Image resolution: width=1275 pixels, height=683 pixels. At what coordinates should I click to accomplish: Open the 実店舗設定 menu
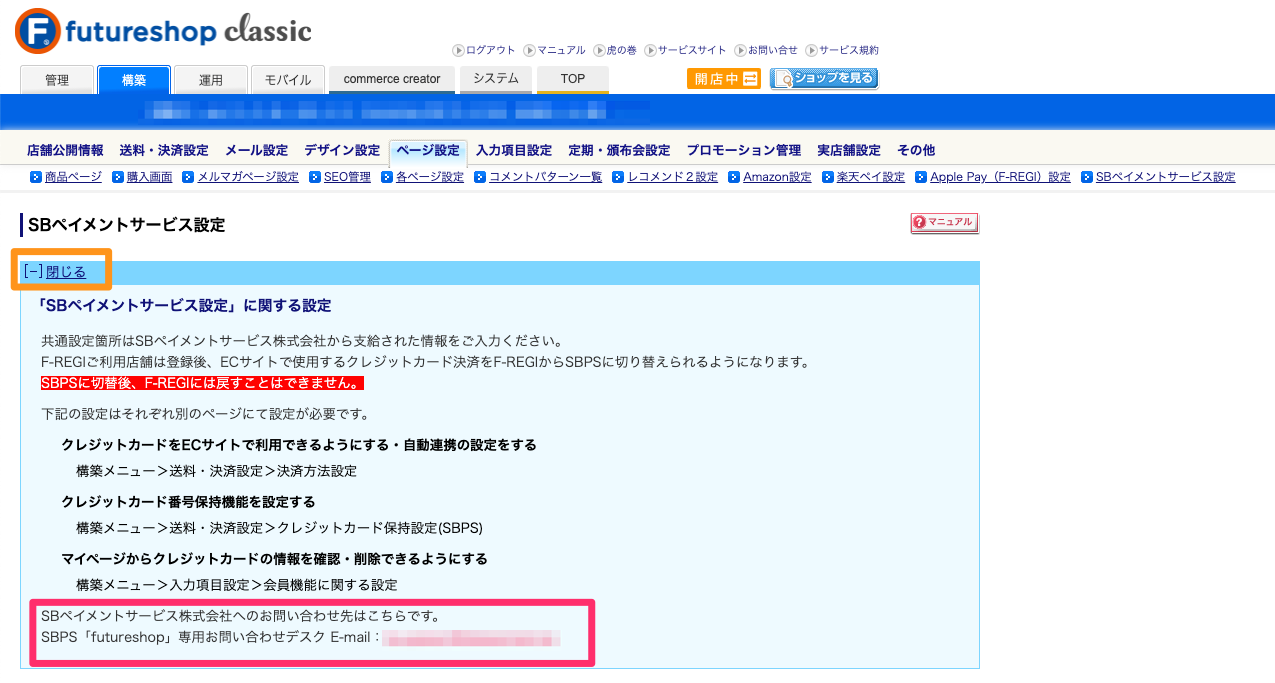pos(849,151)
